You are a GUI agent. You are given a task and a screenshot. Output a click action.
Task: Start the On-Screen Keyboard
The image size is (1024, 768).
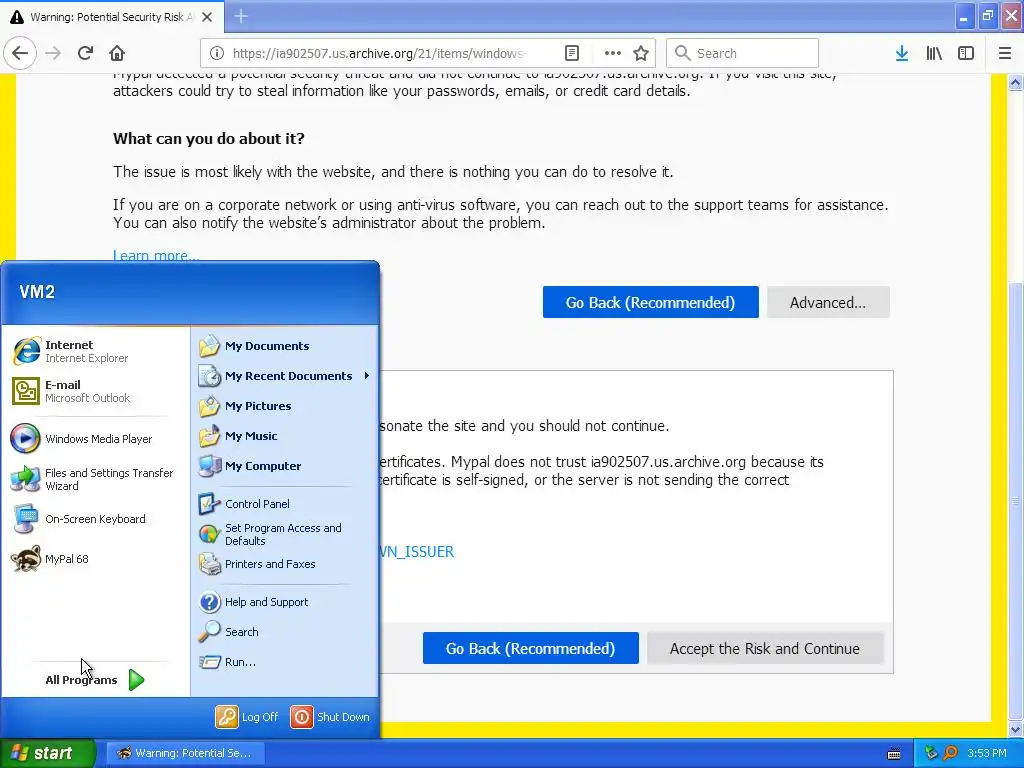(x=95, y=519)
